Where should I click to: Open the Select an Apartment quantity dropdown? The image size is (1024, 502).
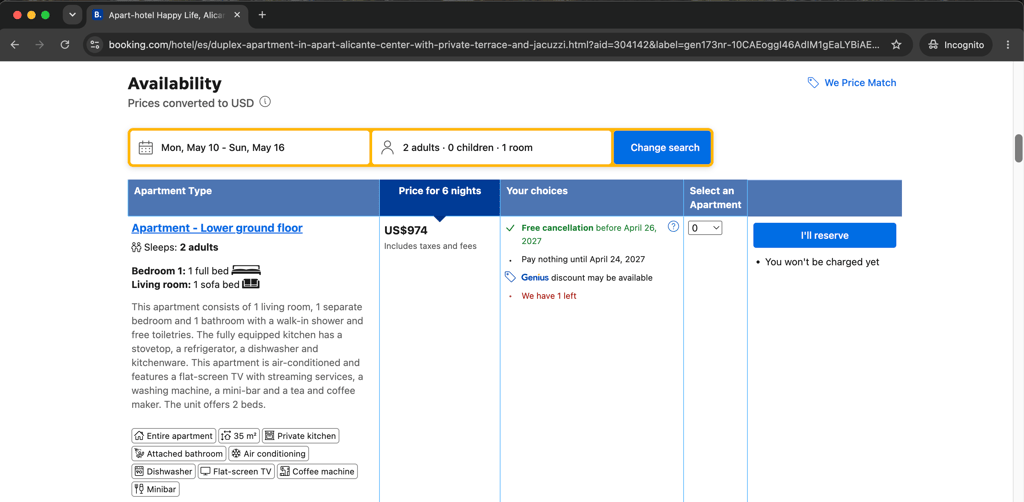tap(705, 228)
